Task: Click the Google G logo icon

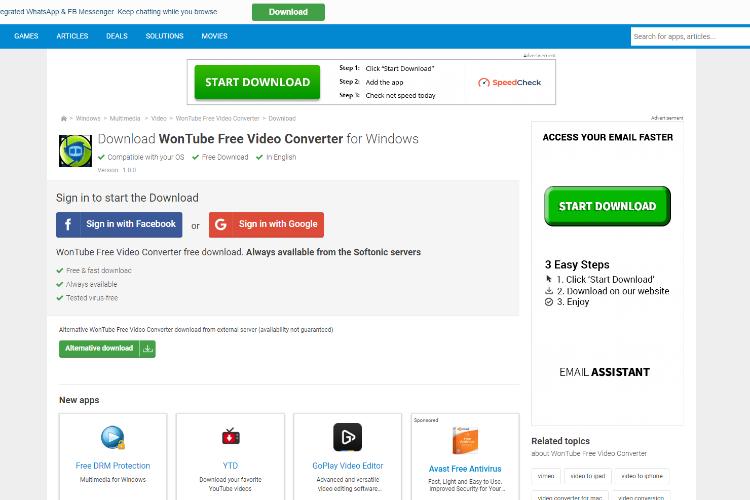Action: [x=221, y=224]
